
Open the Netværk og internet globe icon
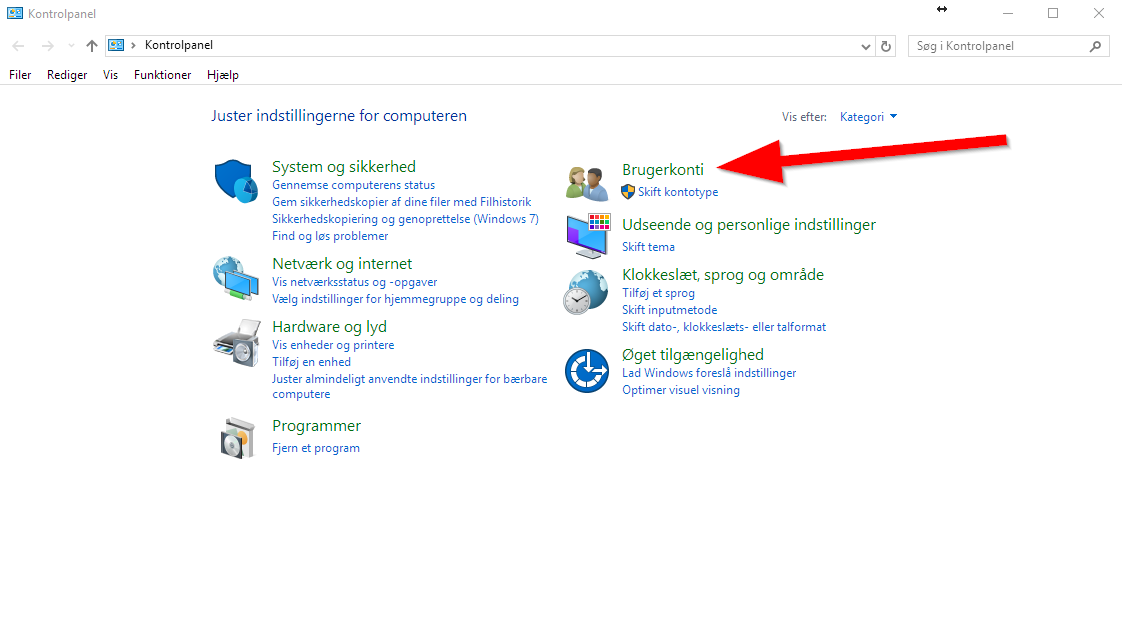pos(236,278)
